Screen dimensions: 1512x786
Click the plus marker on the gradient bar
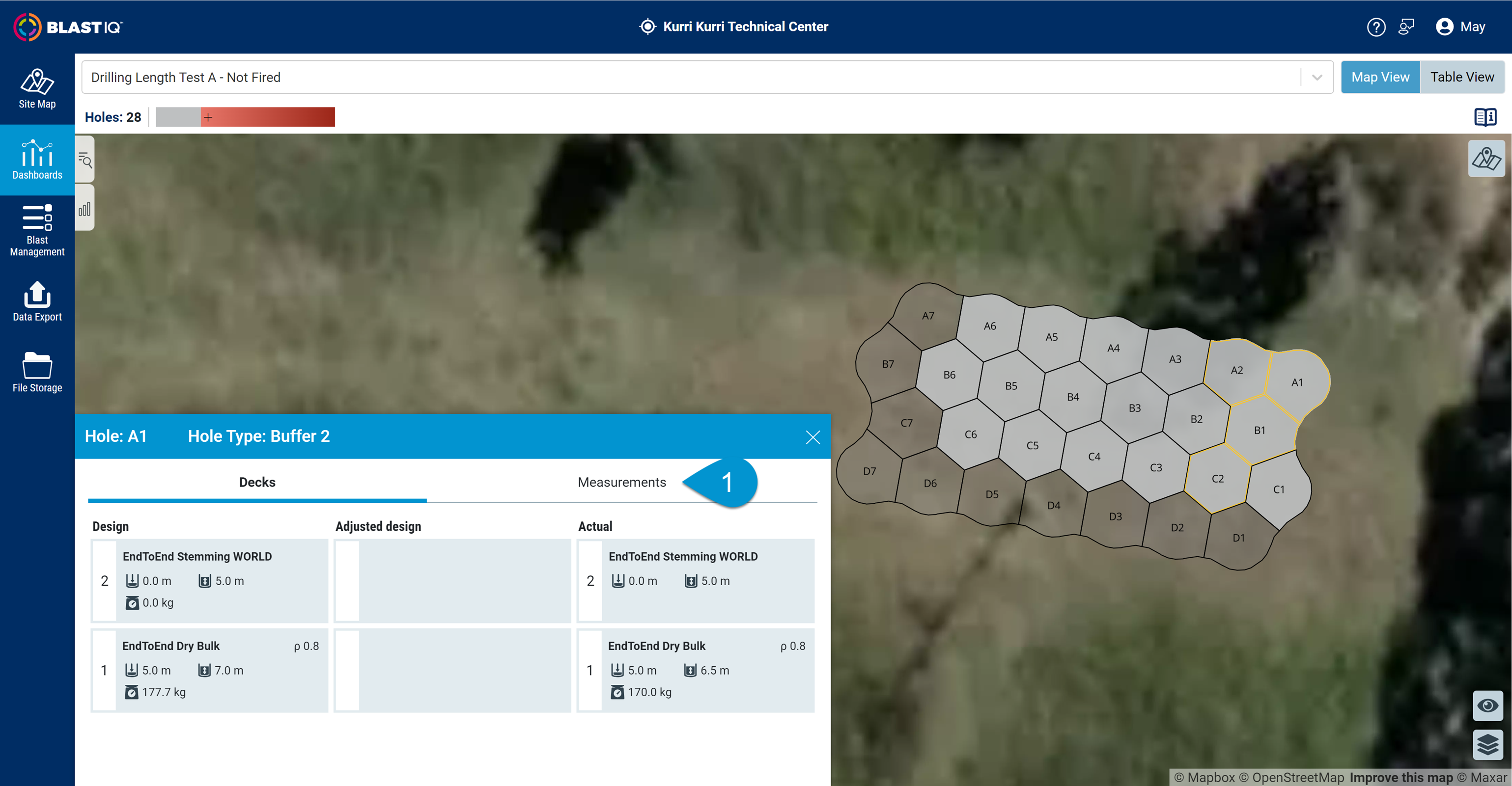[208, 117]
